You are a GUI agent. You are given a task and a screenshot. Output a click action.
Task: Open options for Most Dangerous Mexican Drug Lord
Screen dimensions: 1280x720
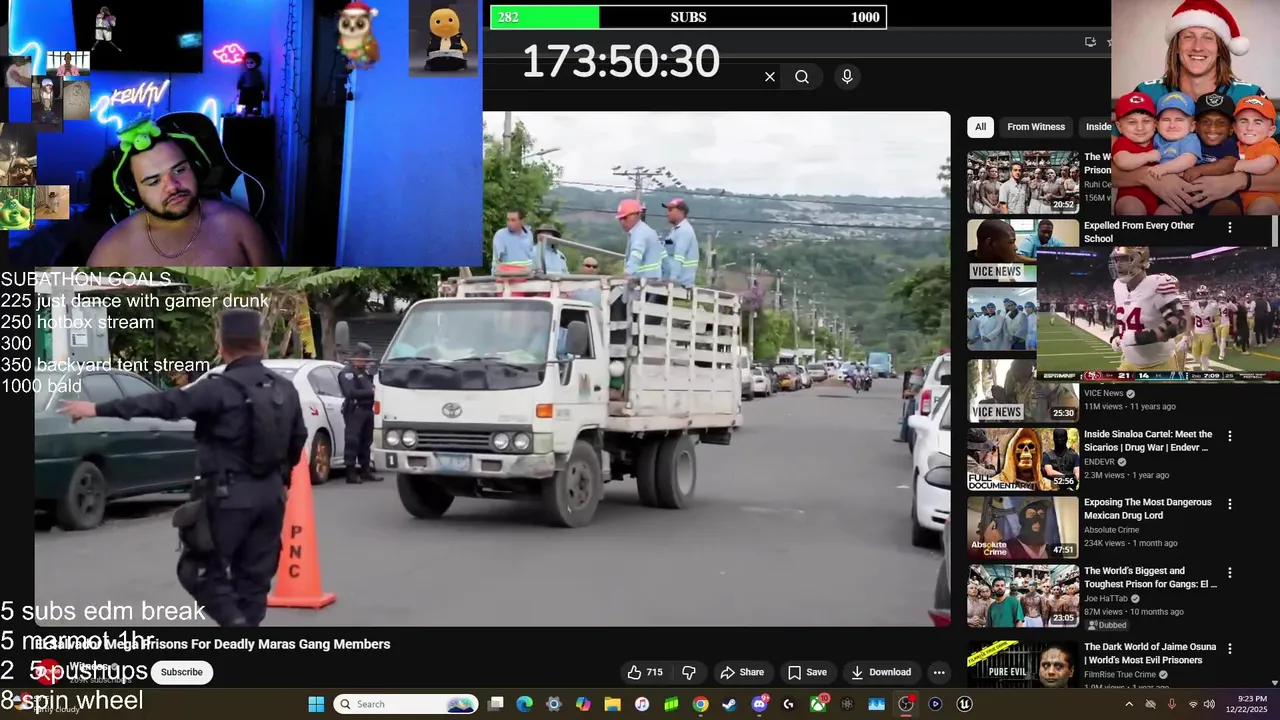(x=1230, y=504)
